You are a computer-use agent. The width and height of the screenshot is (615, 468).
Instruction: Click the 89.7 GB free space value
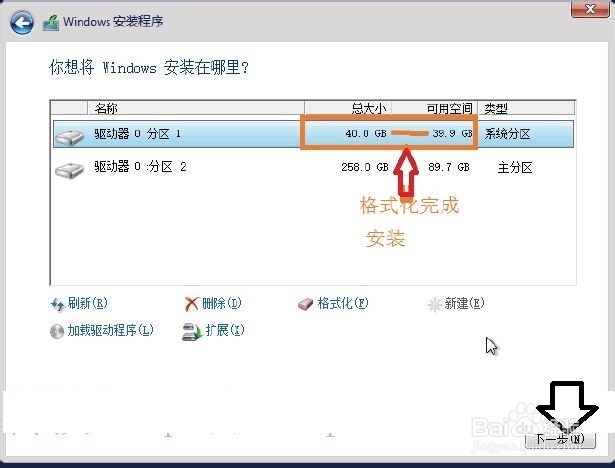449,167
